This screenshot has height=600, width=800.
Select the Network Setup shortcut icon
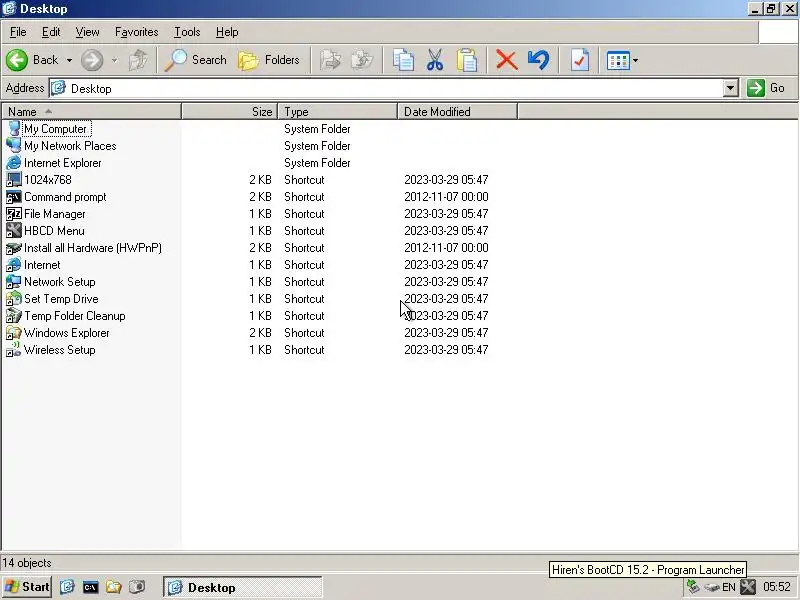14,282
